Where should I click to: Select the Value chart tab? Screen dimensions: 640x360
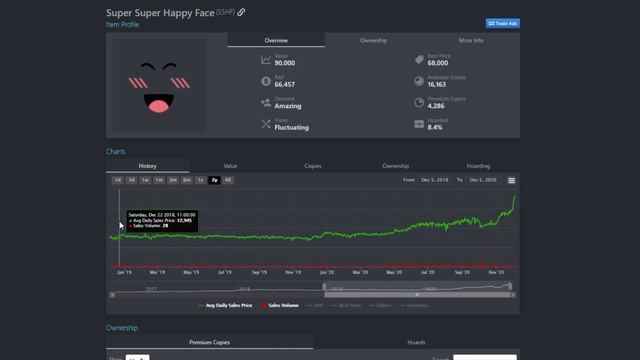[x=230, y=166]
